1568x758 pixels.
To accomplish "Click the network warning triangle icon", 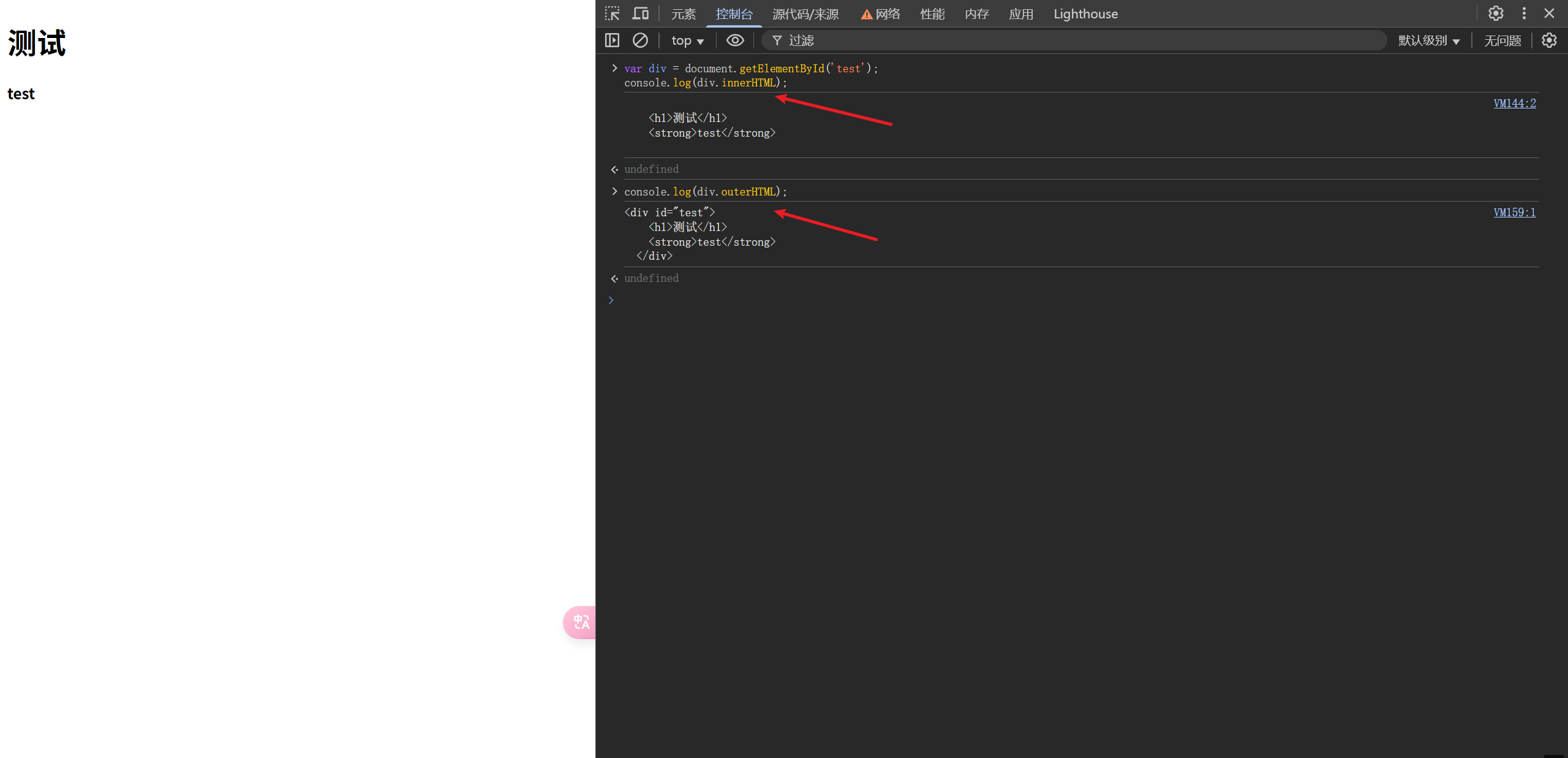I will click(x=866, y=14).
